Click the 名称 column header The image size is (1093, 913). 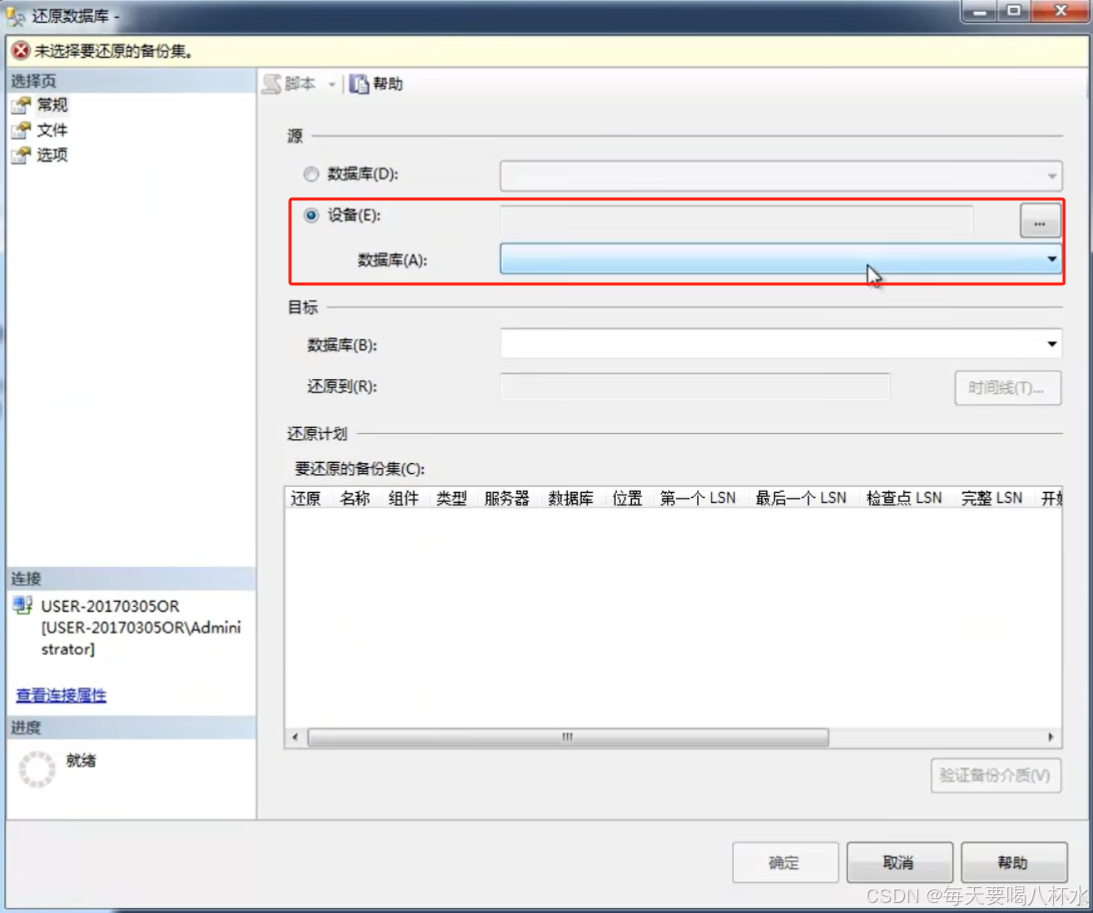[355, 498]
